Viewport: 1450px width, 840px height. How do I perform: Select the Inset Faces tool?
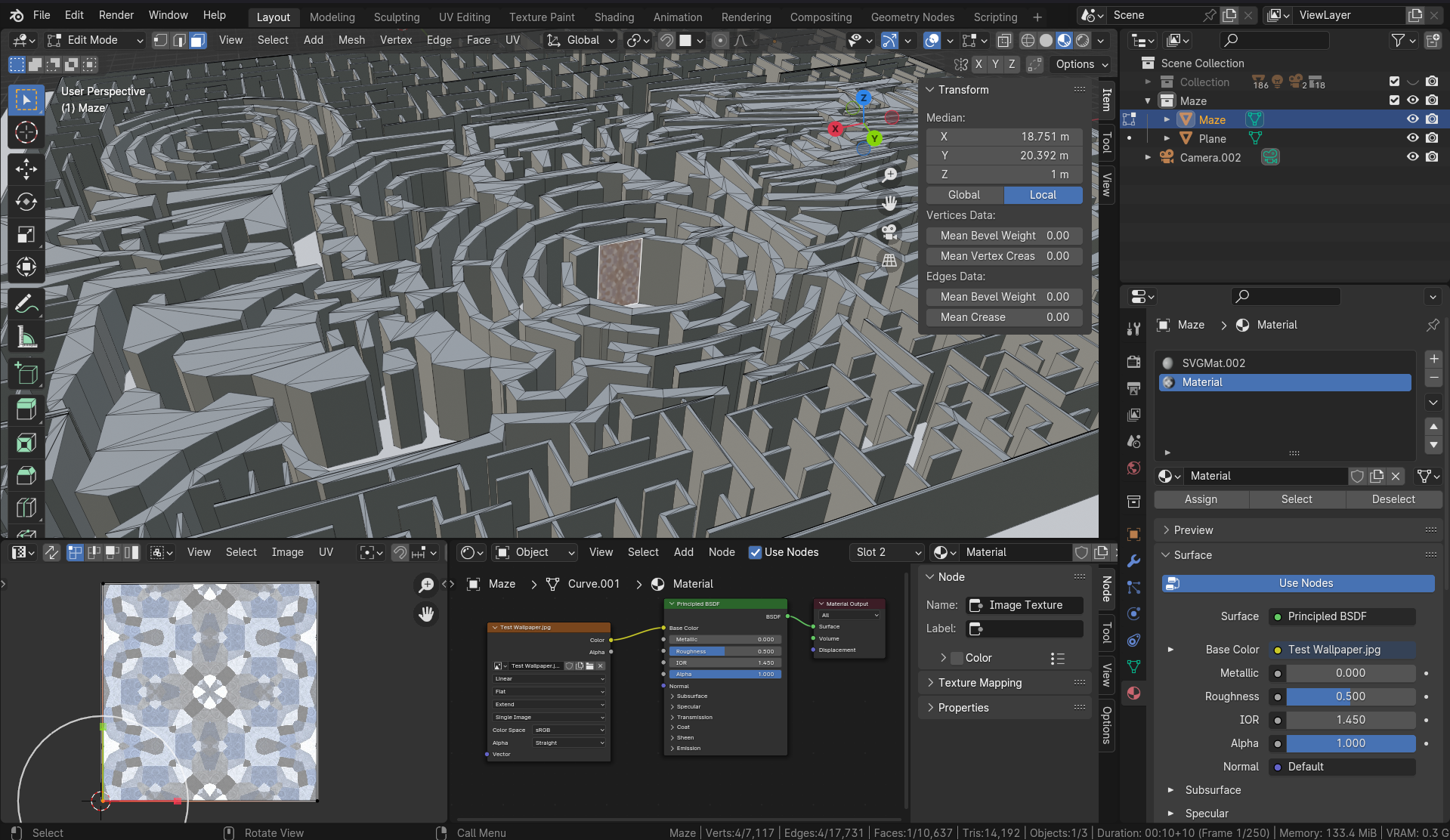pos(26,443)
